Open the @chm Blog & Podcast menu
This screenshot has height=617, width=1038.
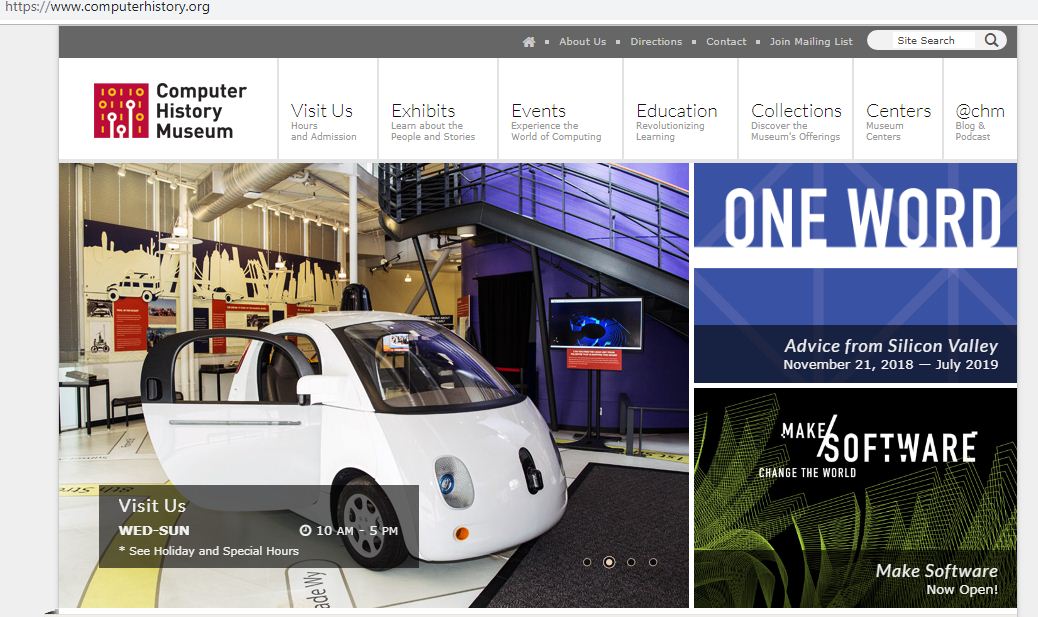(x=980, y=110)
